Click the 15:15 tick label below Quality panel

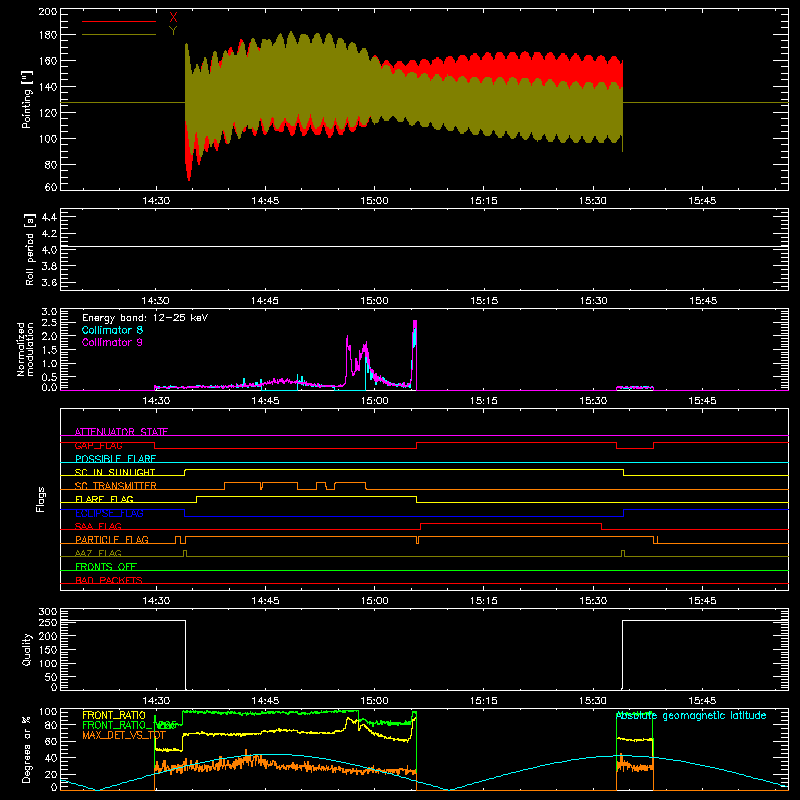484,701
